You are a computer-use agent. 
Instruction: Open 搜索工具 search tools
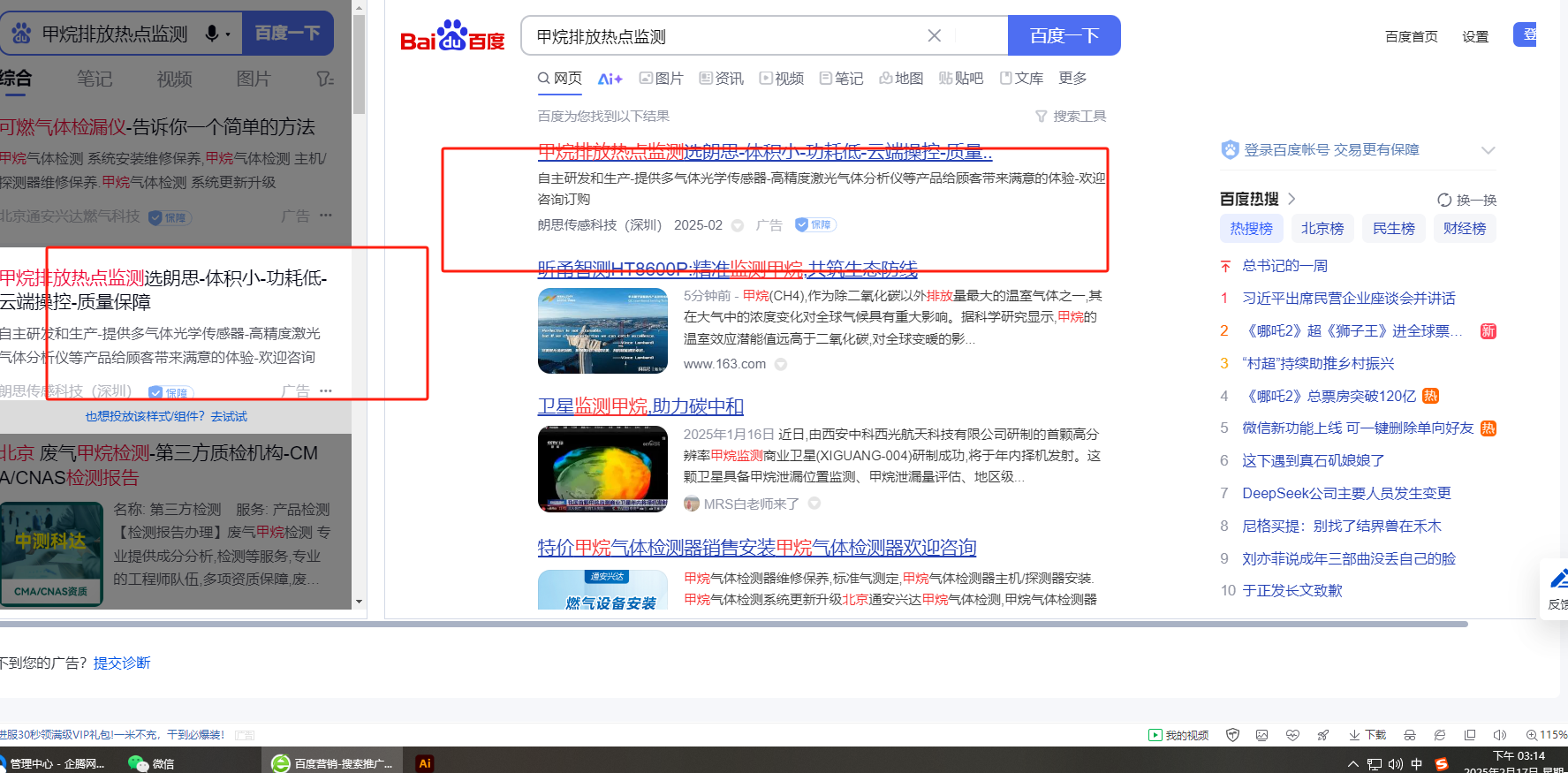[1071, 116]
